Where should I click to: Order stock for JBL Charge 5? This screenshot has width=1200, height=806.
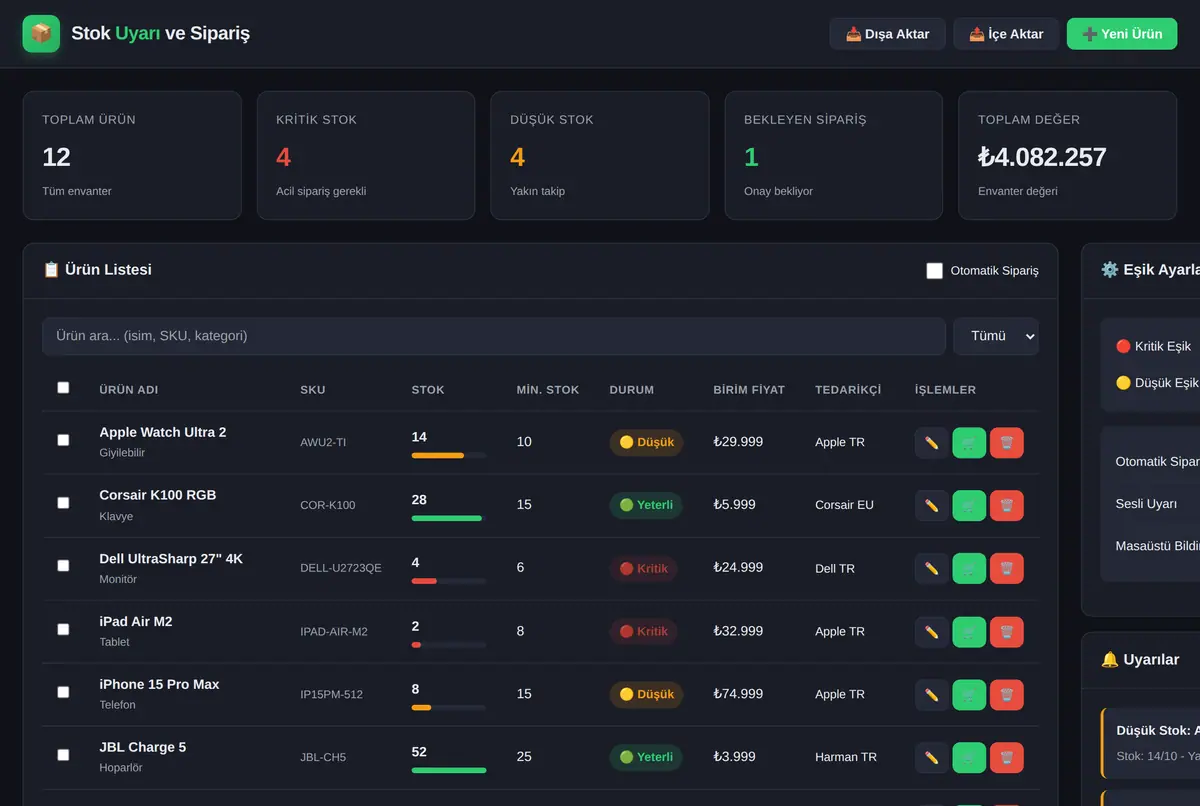pos(969,757)
